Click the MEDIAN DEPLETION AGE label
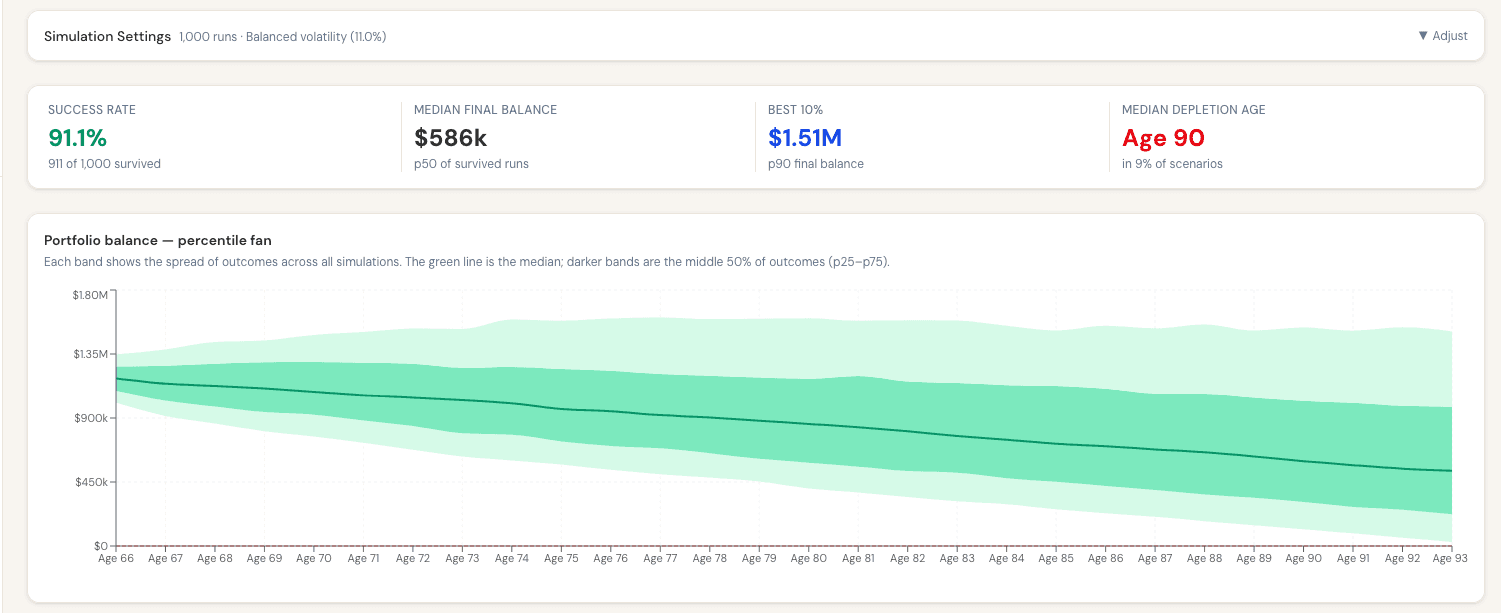The width and height of the screenshot is (1501, 613). (1194, 110)
